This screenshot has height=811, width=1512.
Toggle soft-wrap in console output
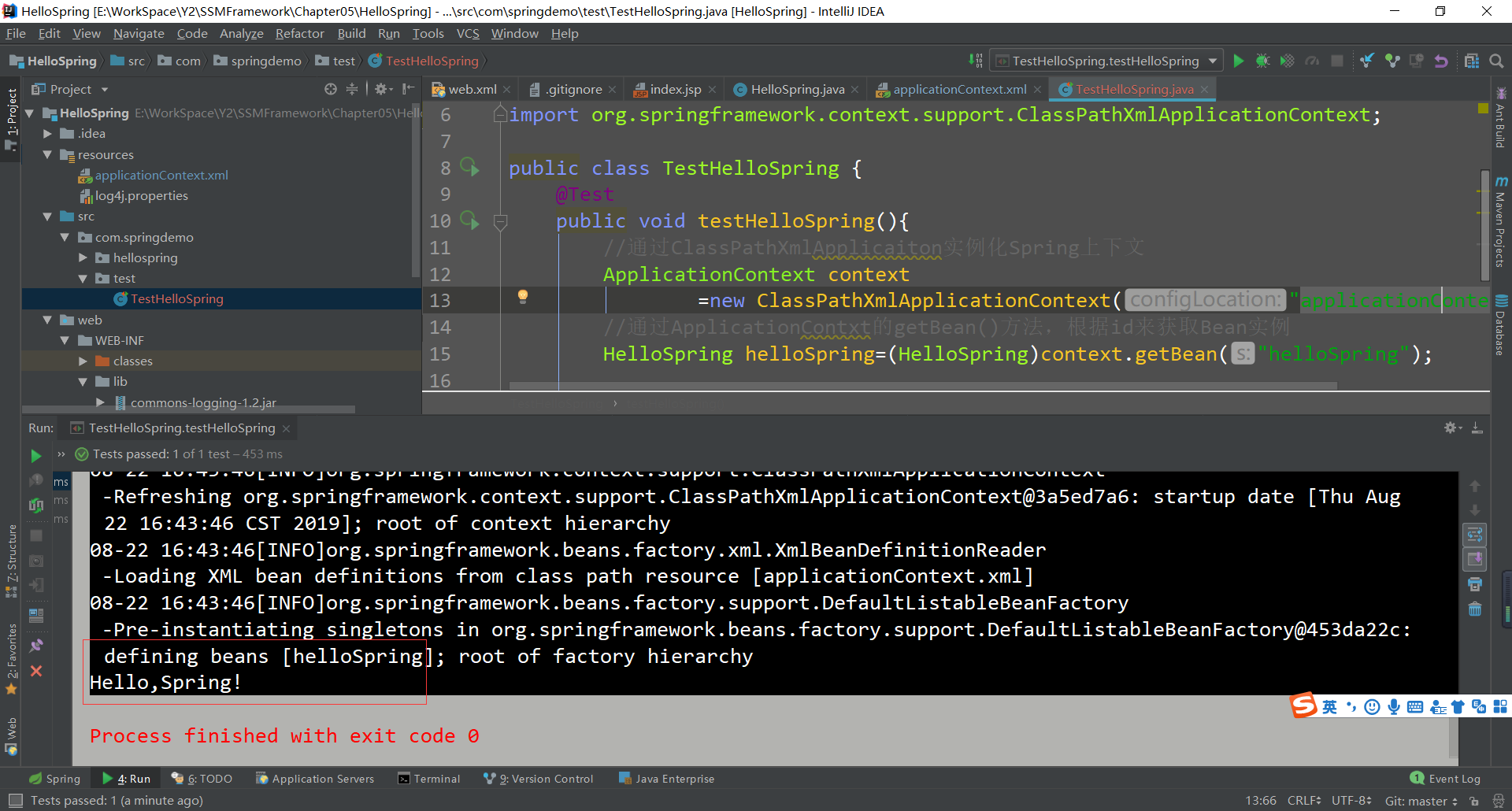[1474, 535]
